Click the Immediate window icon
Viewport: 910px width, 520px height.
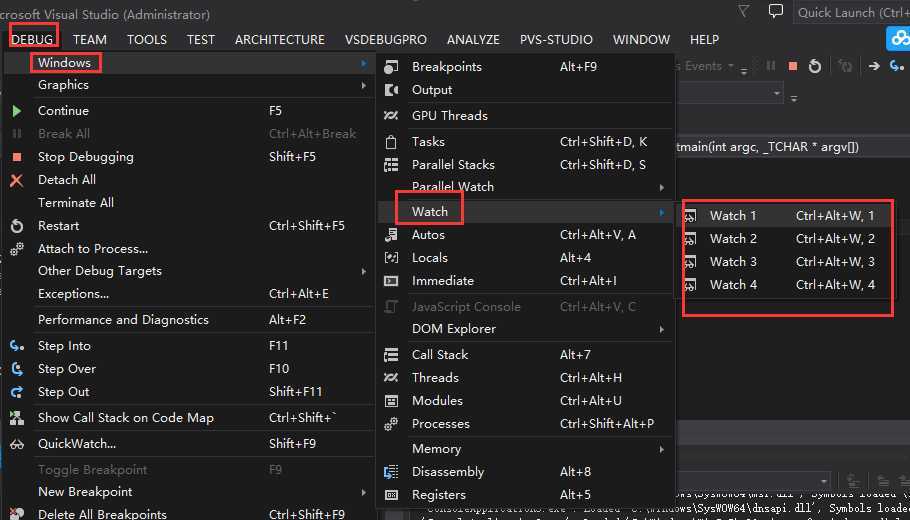point(391,281)
